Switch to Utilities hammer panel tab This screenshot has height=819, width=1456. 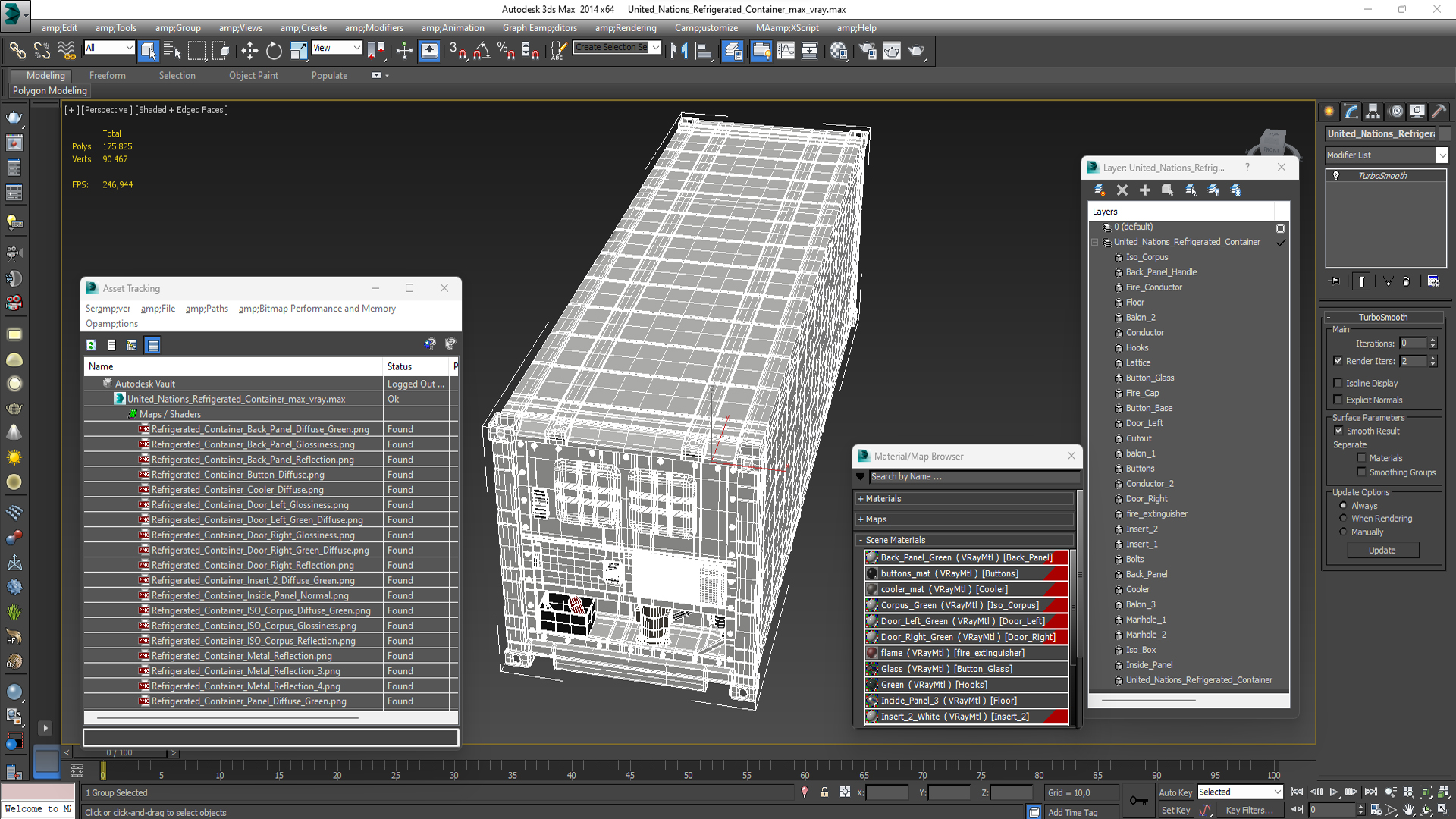(x=1439, y=111)
